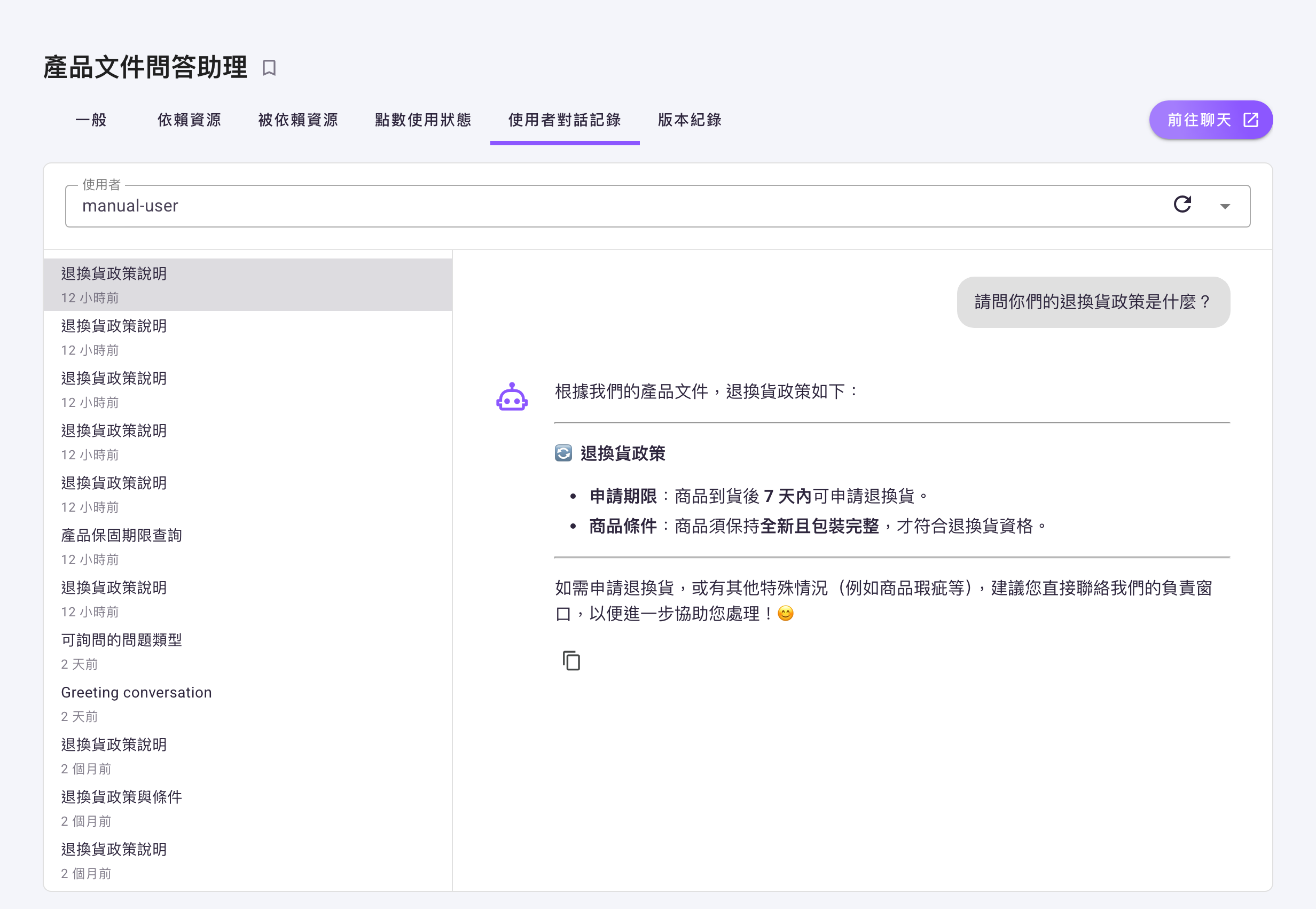The height and width of the screenshot is (909, 1316).
Task: Switch to the 版本紀錄 tab
Action: (x=690, y=120)
